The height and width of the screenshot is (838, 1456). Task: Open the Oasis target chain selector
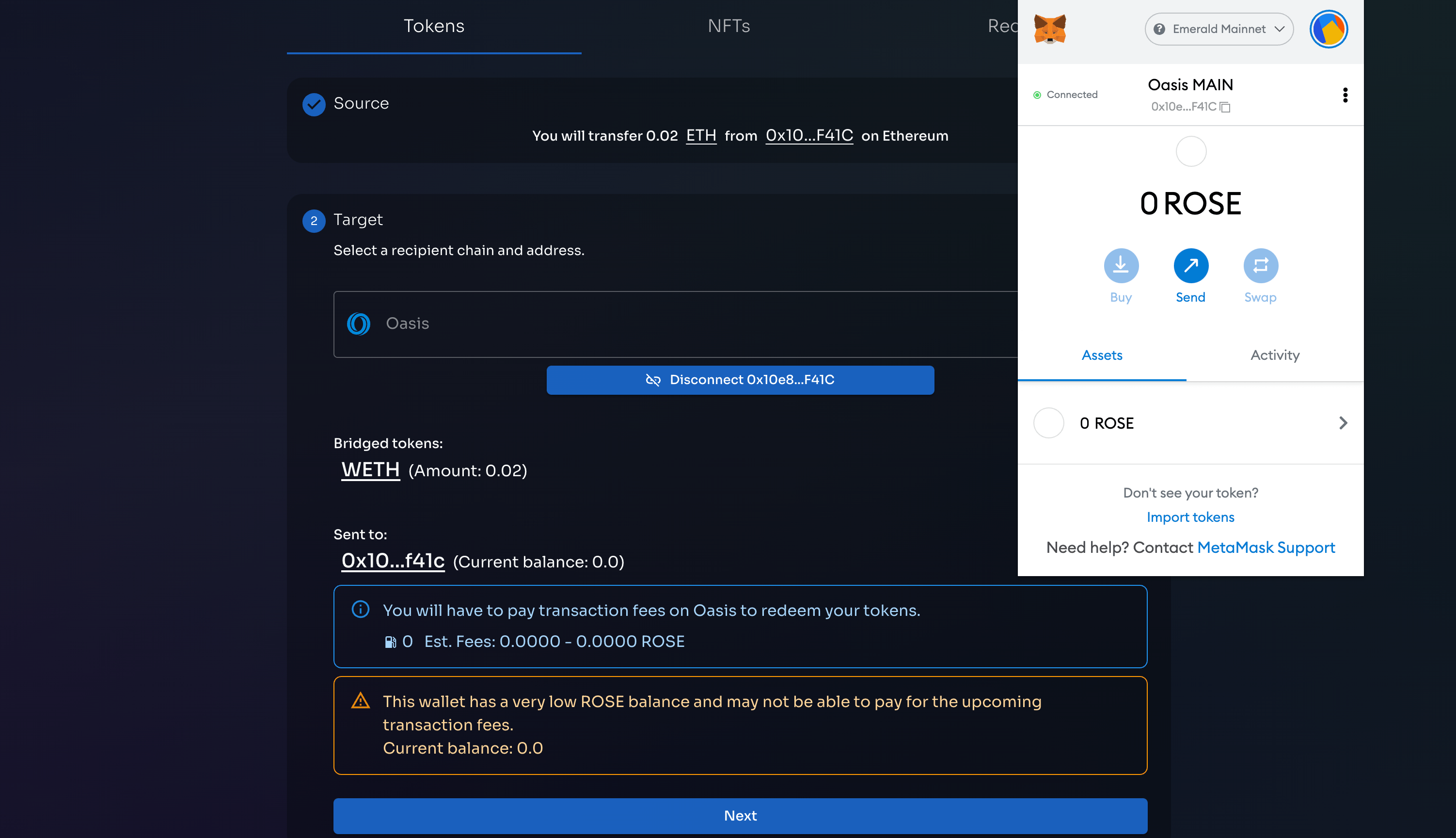676,324
